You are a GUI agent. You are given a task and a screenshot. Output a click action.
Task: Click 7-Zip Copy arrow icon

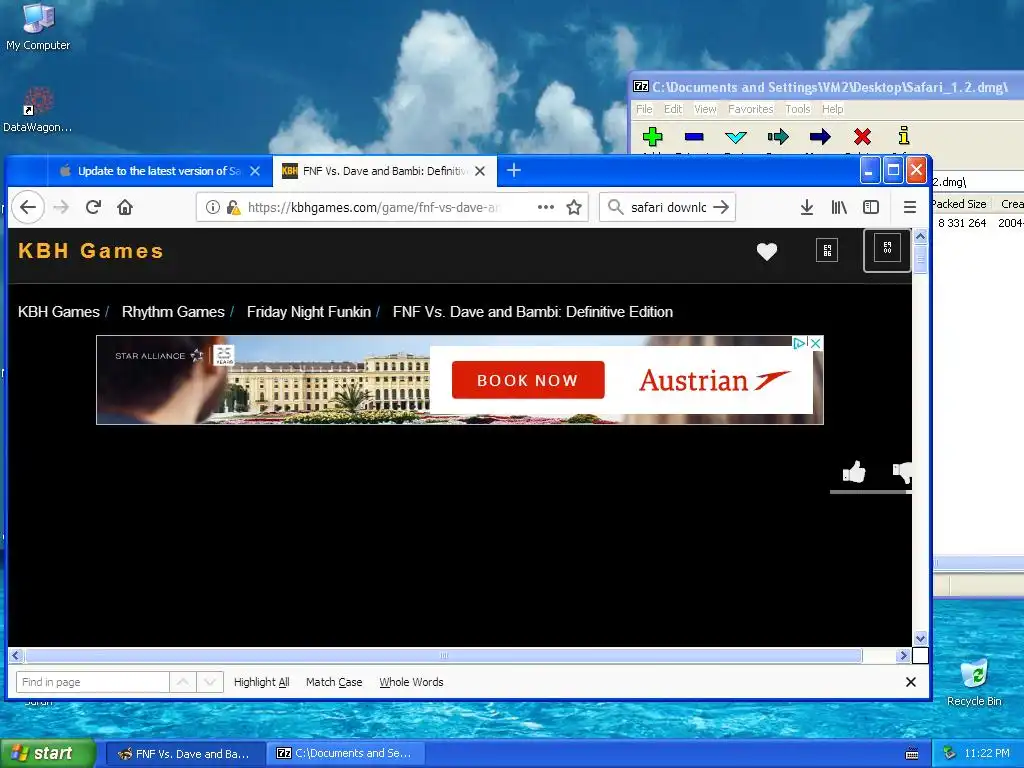point(778,136)
